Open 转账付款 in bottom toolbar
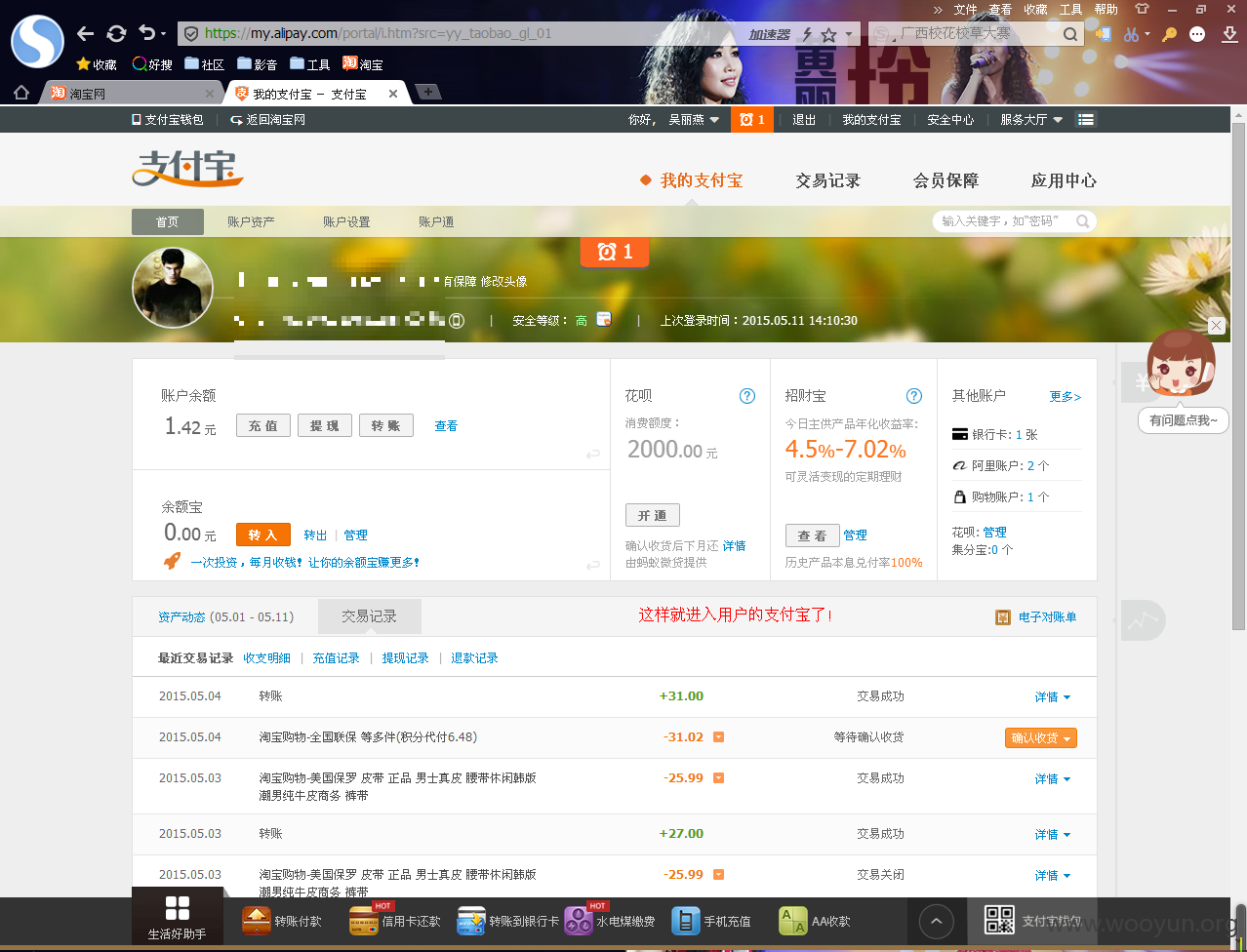Screen dimensions: 1247x952 (x=282, y=921)
